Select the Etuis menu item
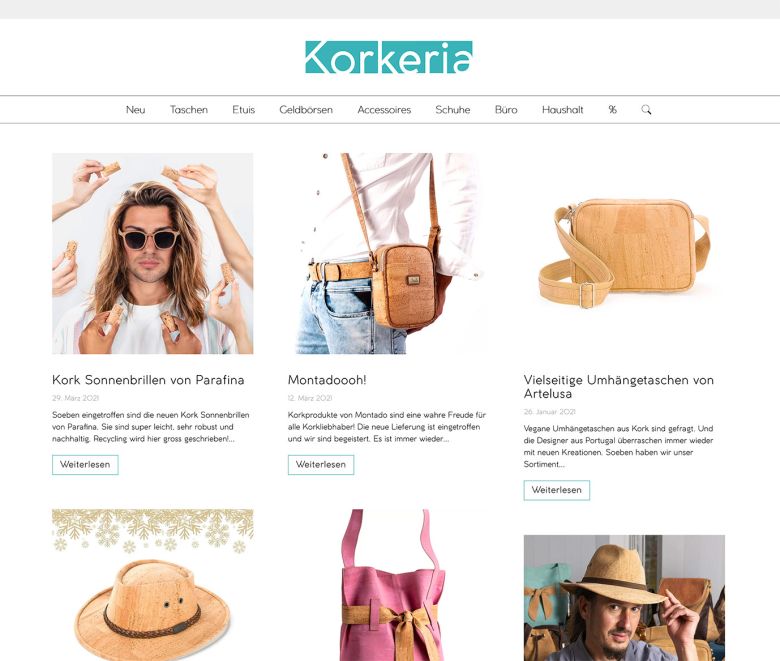This screenshot has height=661, width=780. click(243, 109)
